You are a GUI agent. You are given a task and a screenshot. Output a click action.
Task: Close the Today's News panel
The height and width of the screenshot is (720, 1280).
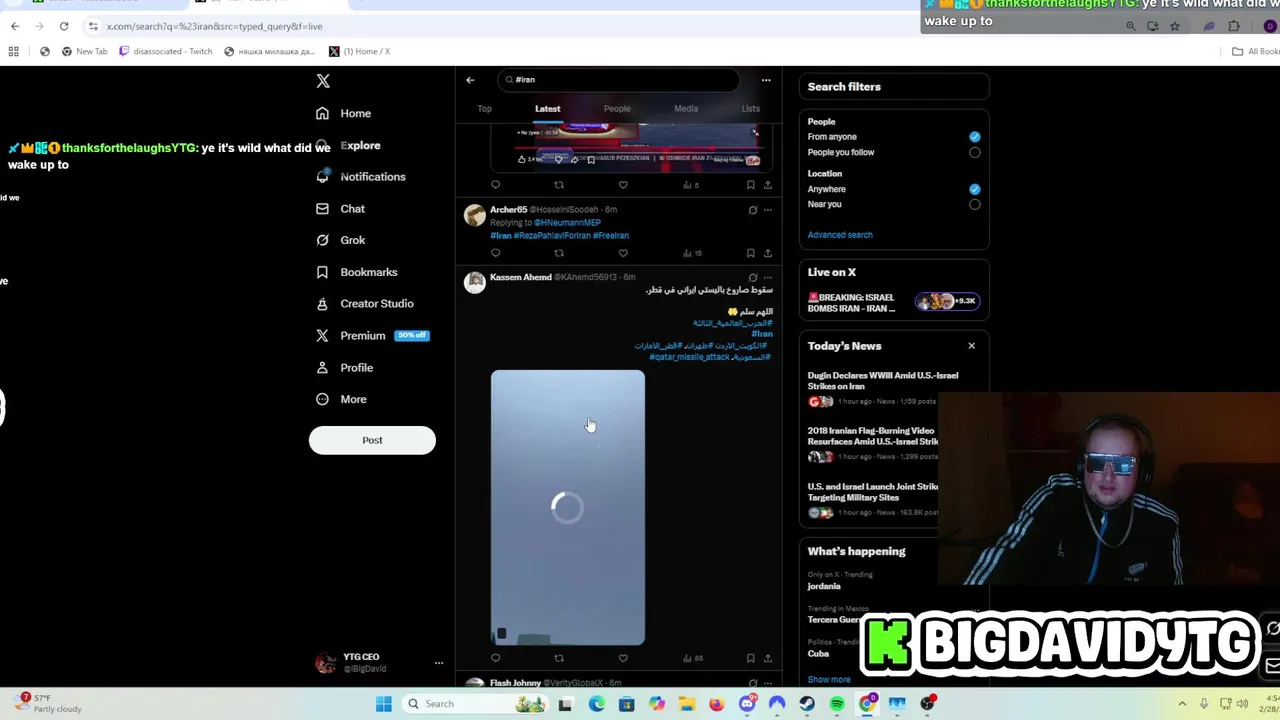click(x=971, y=346)
